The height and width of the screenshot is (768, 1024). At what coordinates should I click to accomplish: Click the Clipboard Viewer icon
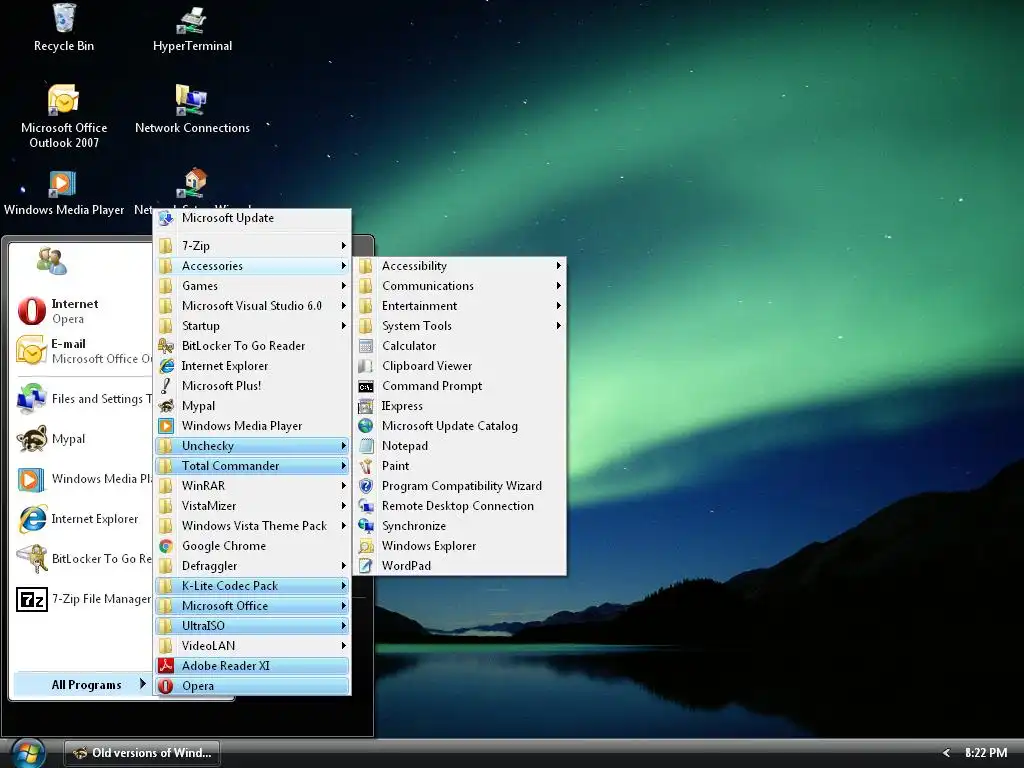coord(366,366)
